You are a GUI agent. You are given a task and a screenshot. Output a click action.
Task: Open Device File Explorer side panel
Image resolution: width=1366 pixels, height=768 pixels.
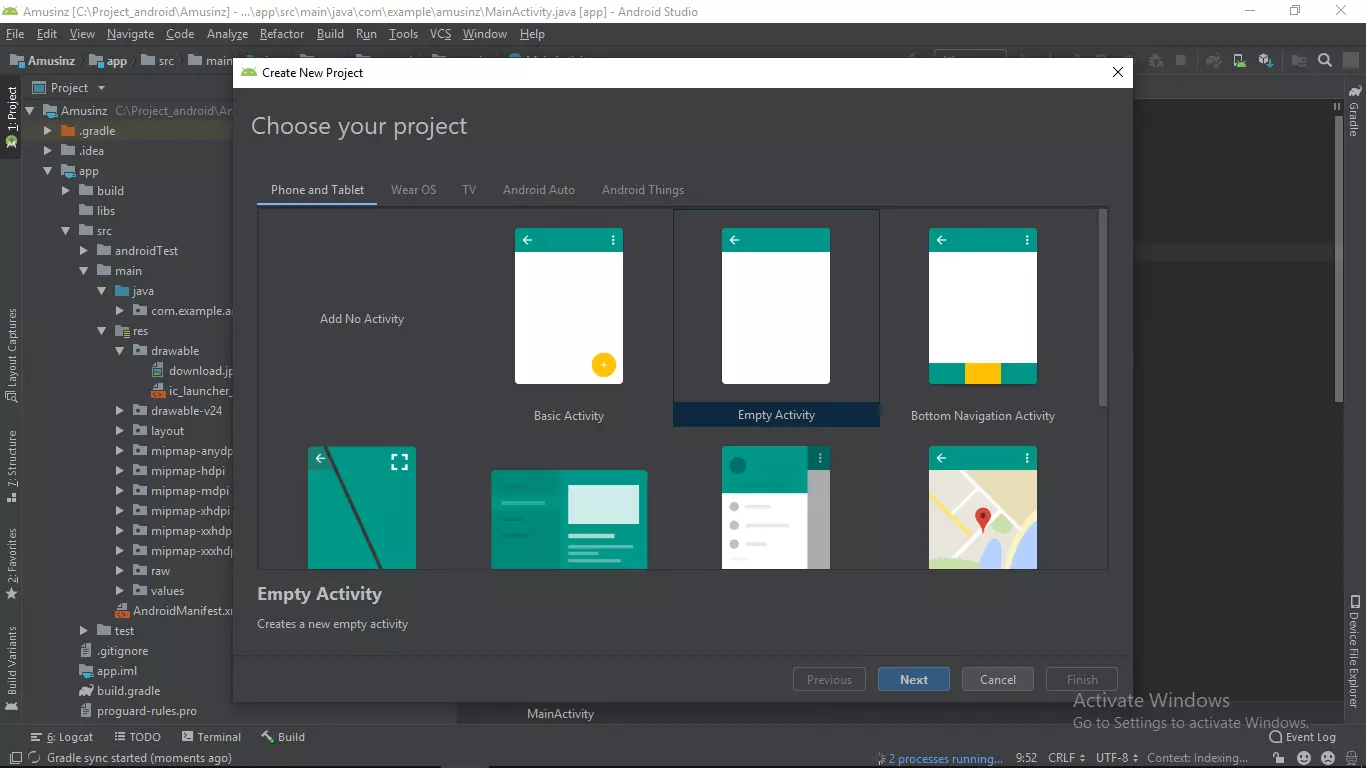click(1355, 652)
